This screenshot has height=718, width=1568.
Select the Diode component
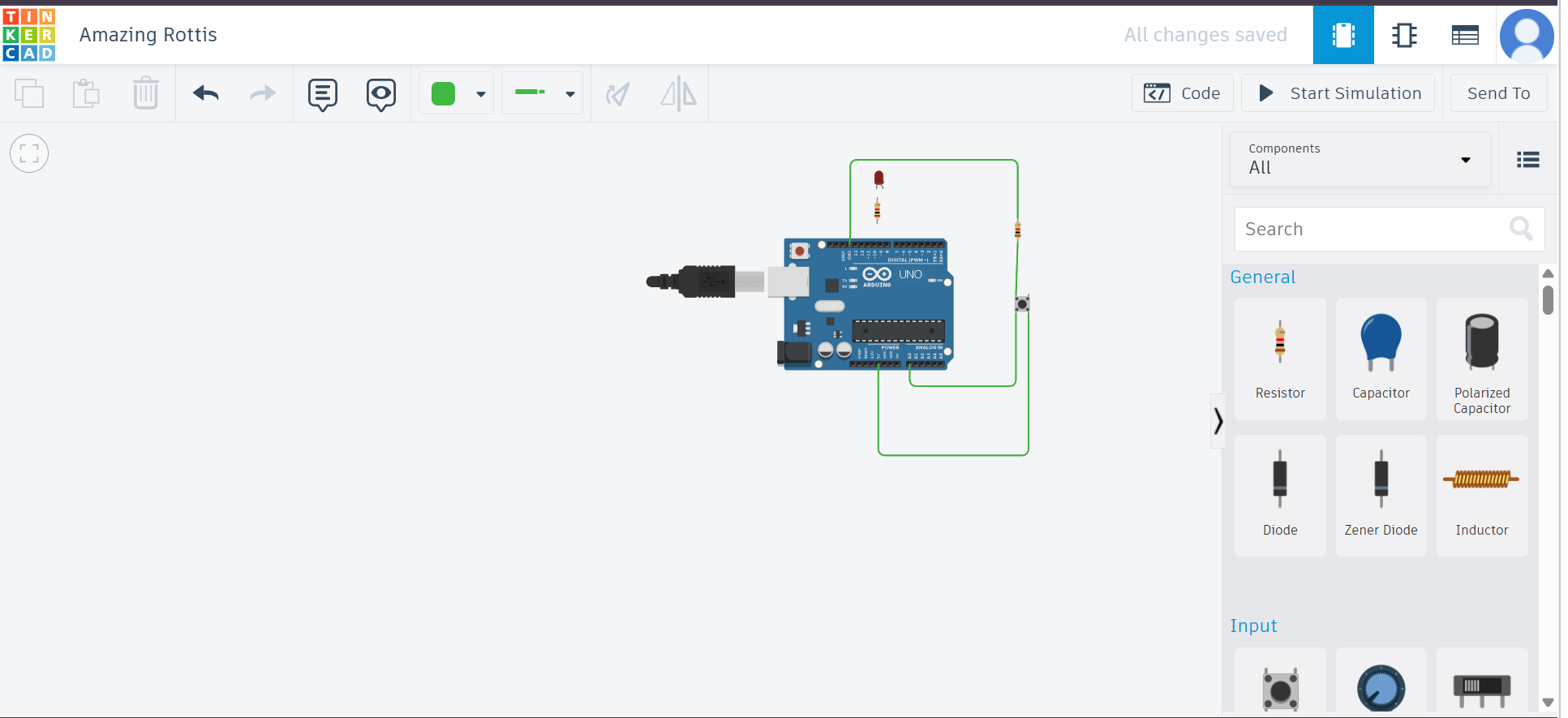[x=1280, y=495]
